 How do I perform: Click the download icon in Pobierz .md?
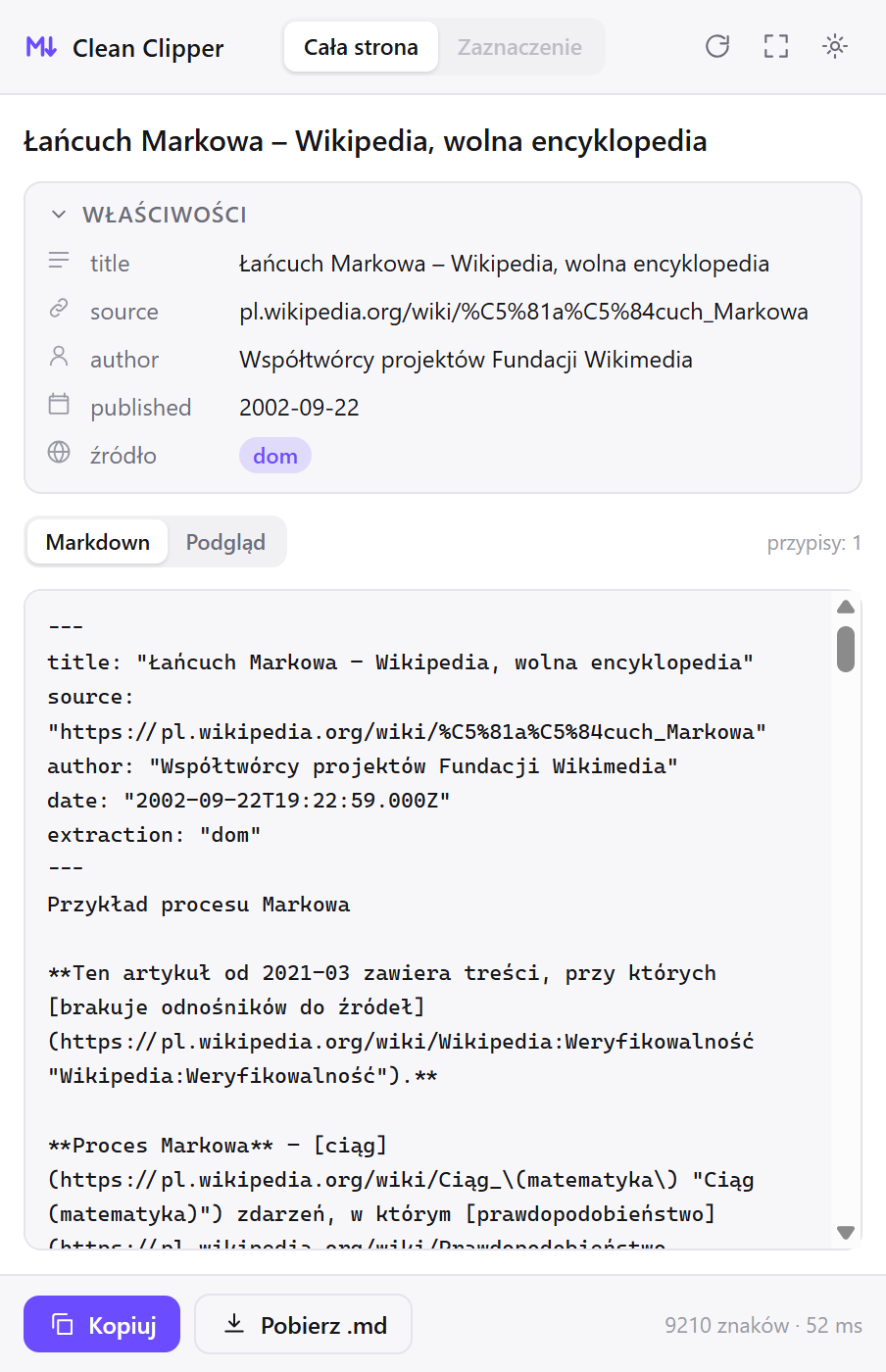(234, 1324)
